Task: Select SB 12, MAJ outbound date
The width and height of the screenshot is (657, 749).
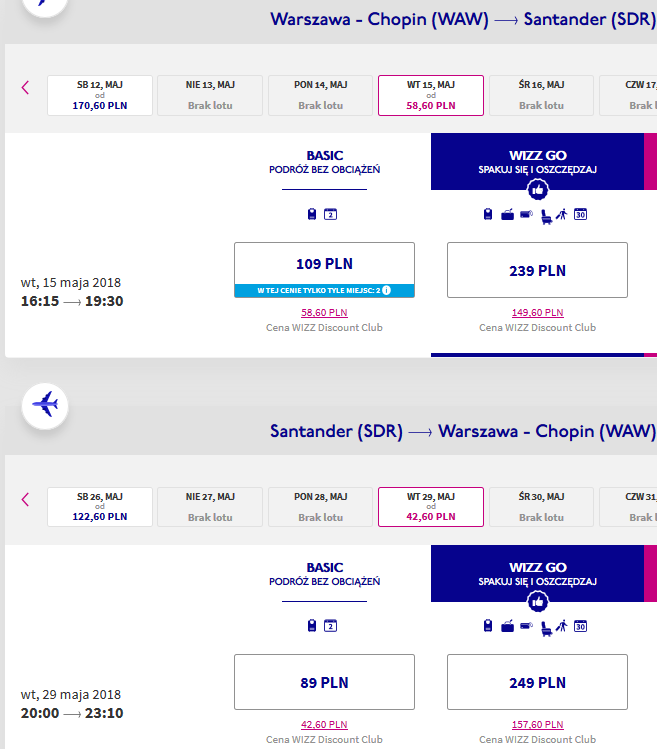Action: 100,95
